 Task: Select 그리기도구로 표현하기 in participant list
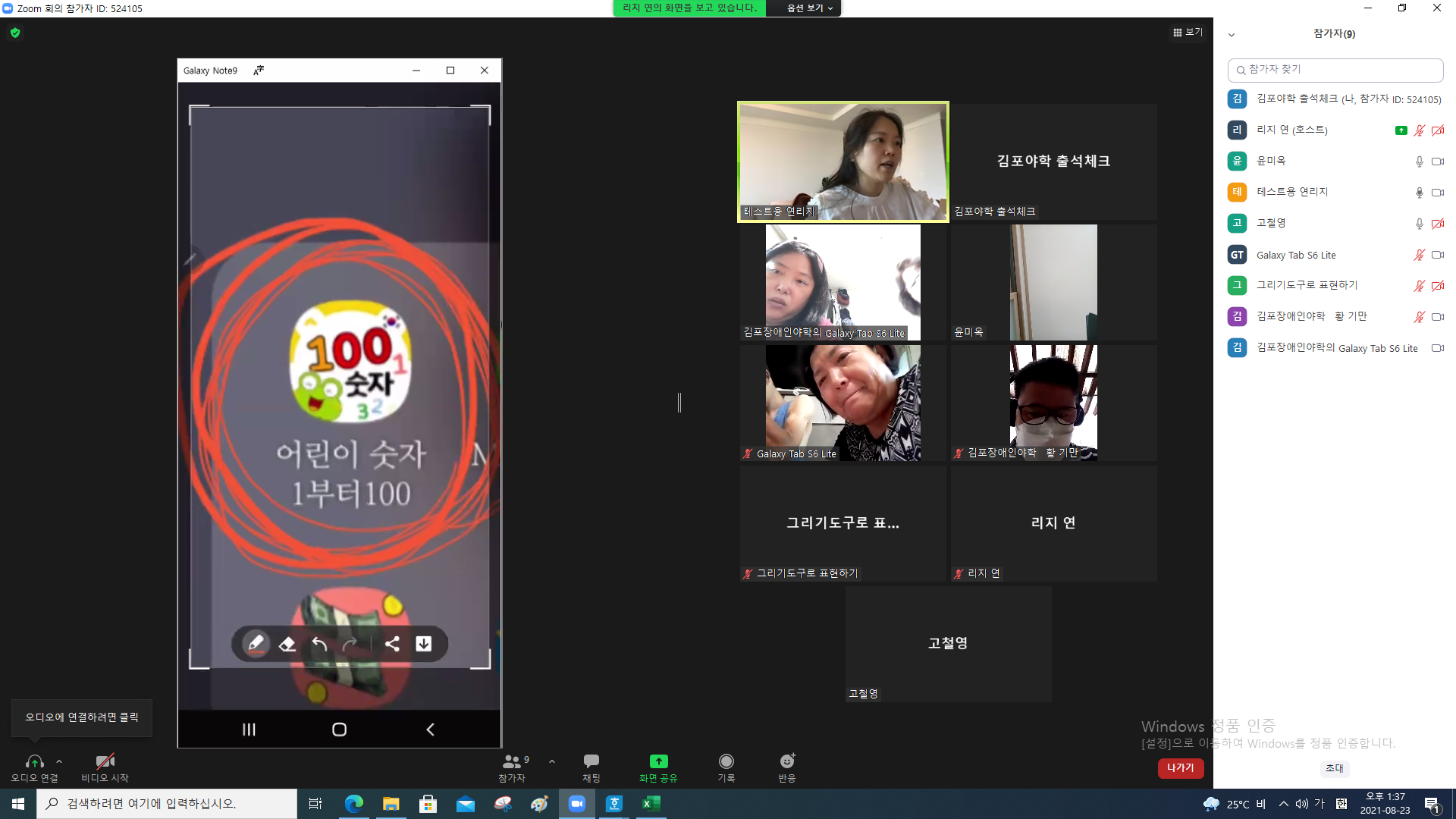[x=1335, y=286]
